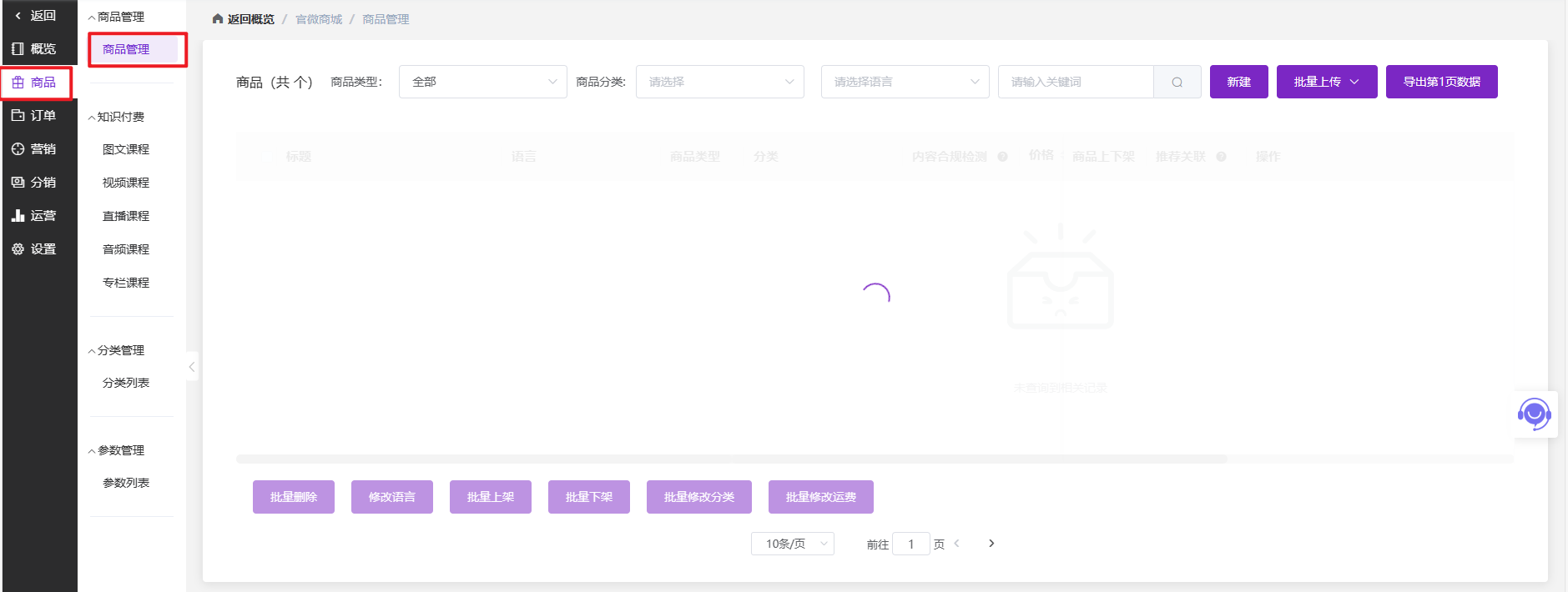Click the help icon beside 推荐关联
Viewport: 1568px width, 592px height.
coord(1222,157)
